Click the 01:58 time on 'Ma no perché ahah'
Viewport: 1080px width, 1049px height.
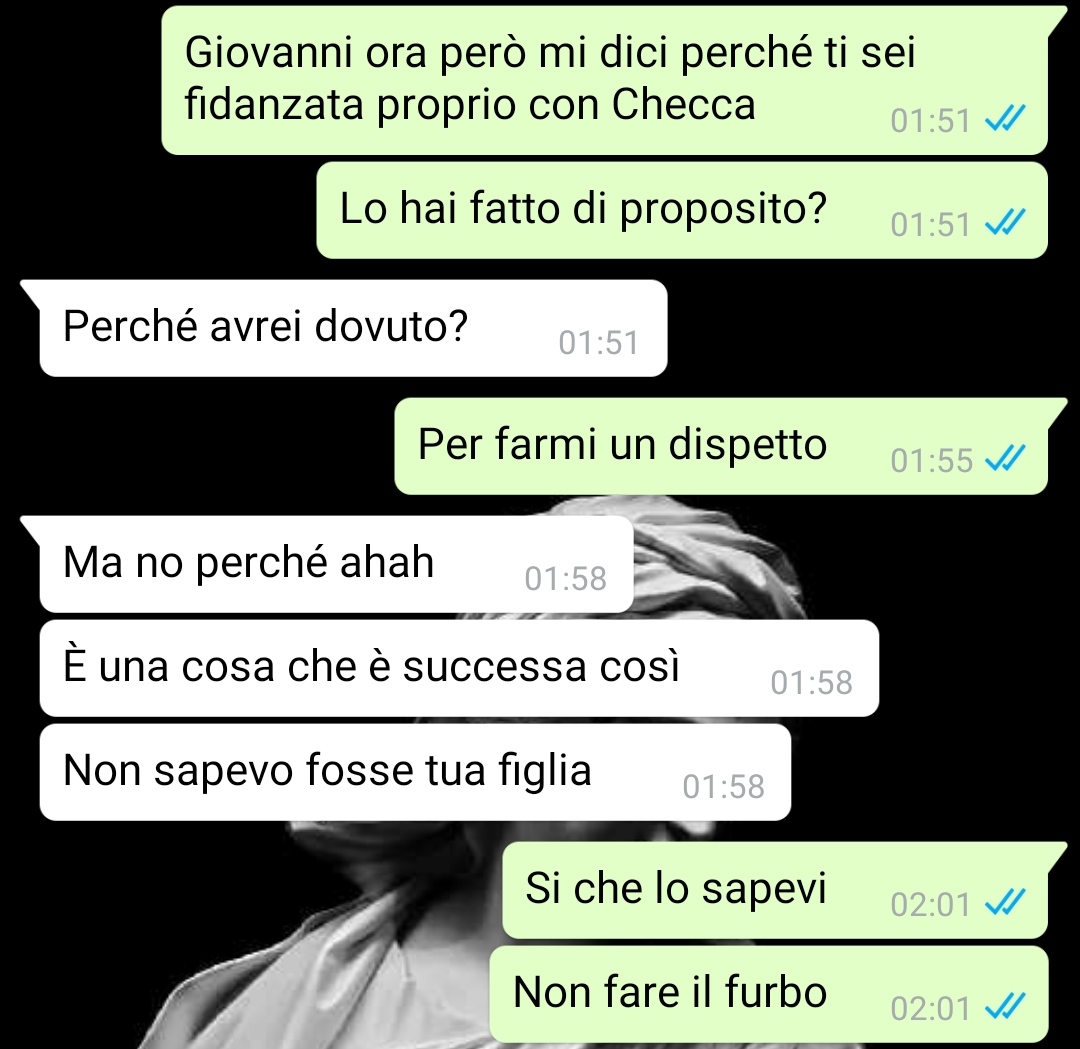tap(565, 579)
